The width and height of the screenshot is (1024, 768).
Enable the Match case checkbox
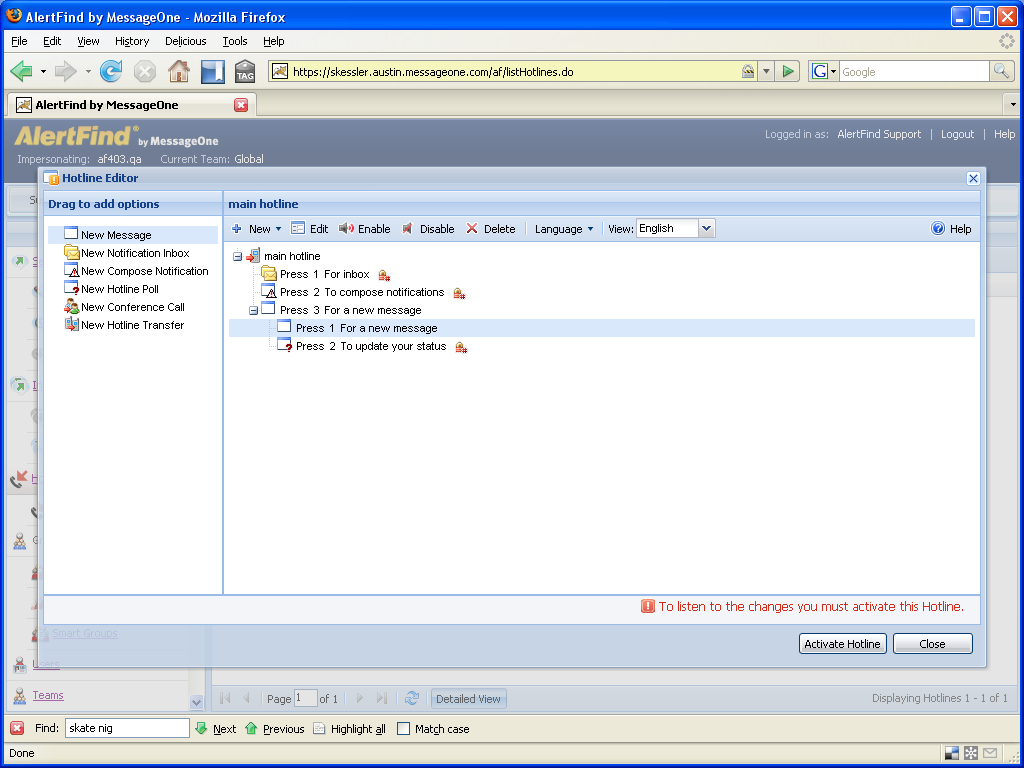[404, 728]
